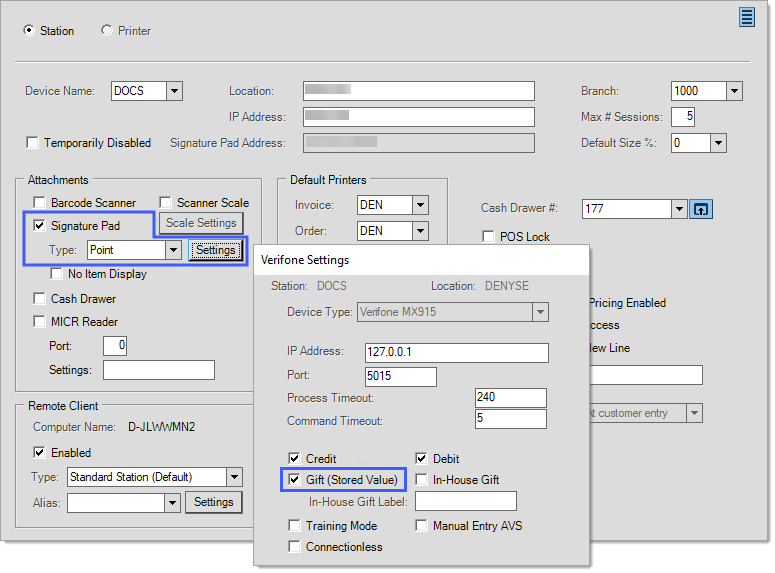775x573 pixels.
Task: Open Verifone Device Type dropdown
Action: tap(540, 312)
